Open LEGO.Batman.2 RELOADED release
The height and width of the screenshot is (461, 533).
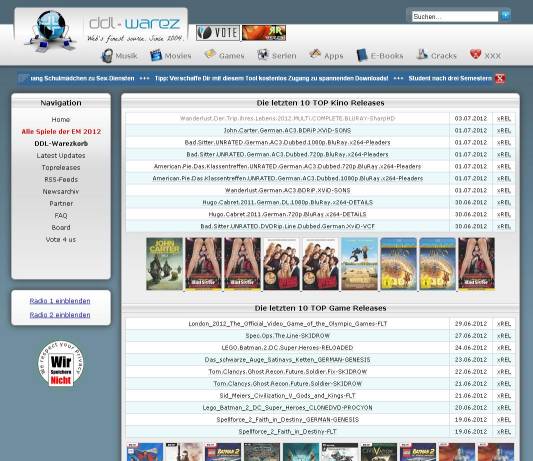click(x=288, y=348)
